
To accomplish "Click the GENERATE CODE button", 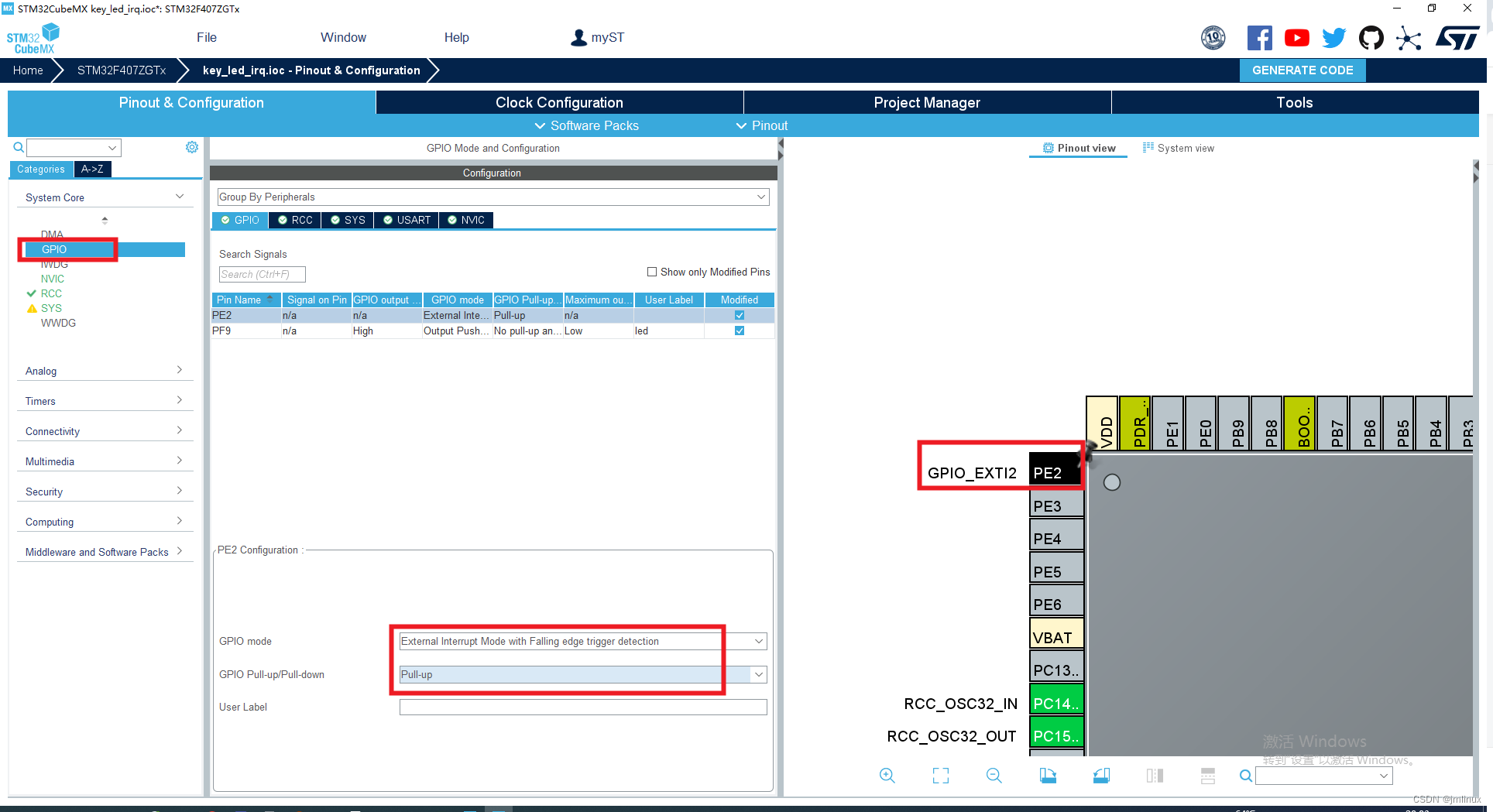I will (1303, 70).
